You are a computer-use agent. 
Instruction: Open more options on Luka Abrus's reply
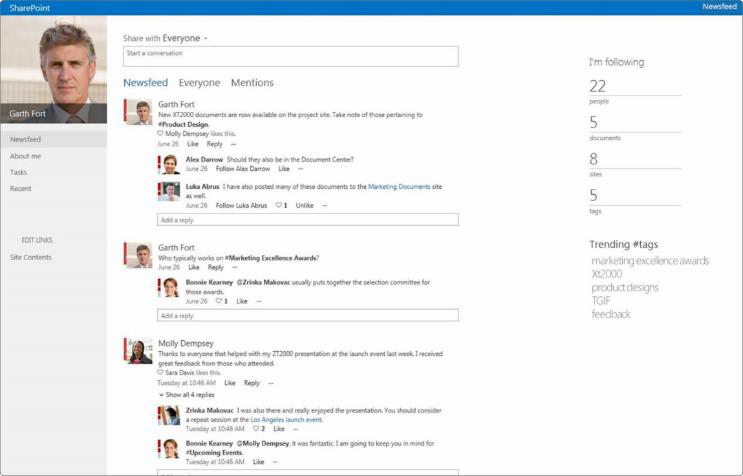click(325, 206)
